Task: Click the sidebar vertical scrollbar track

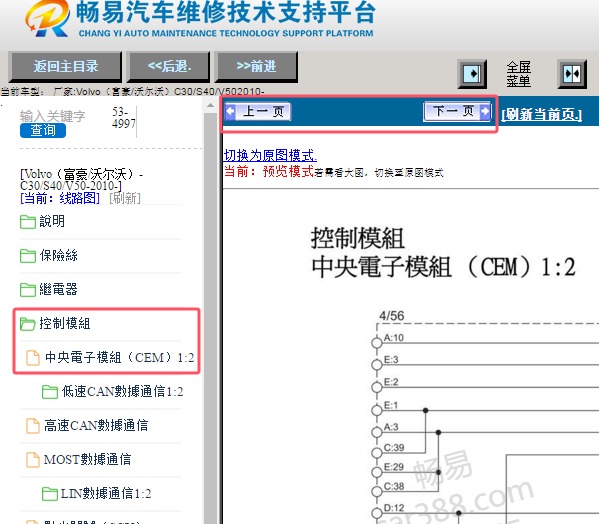Action: click(x=210, y=317)
